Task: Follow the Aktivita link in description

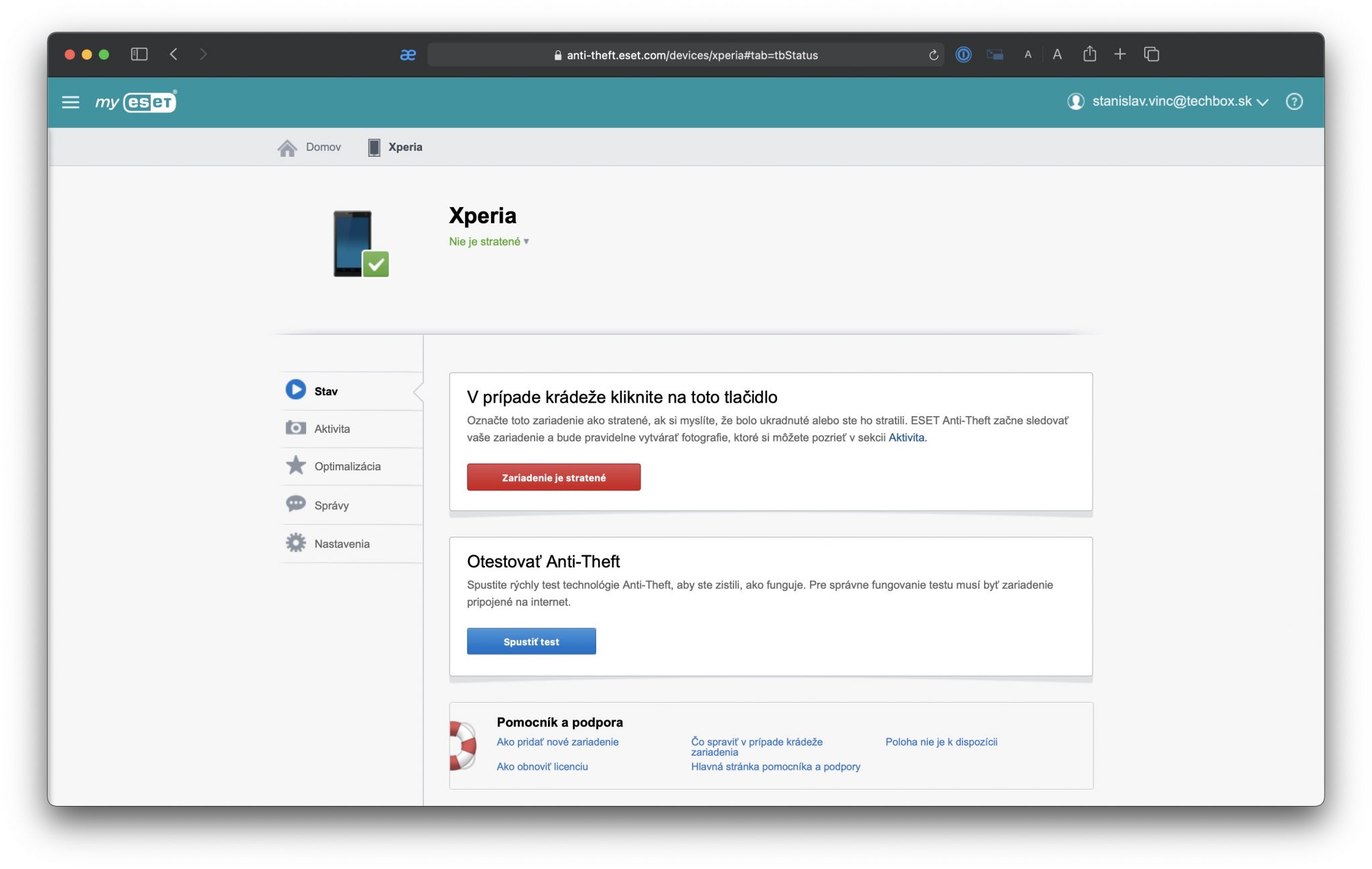Action: point(906,438)
